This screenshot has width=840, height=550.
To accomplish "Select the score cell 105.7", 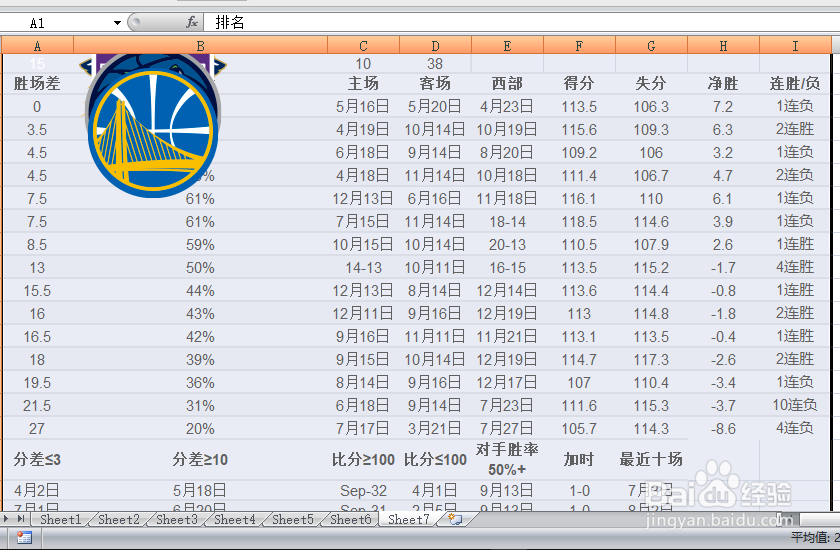I will click(579, 428).
